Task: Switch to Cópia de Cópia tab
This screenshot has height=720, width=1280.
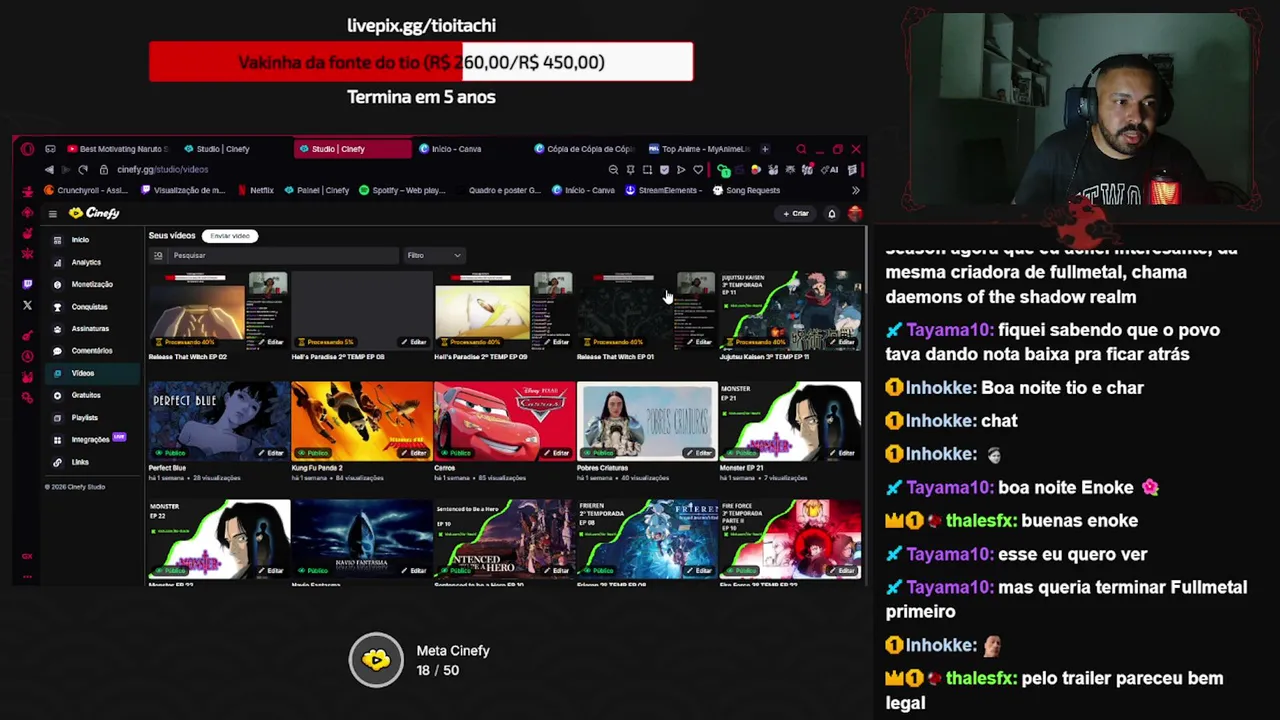Action: [x=585, y=149]
